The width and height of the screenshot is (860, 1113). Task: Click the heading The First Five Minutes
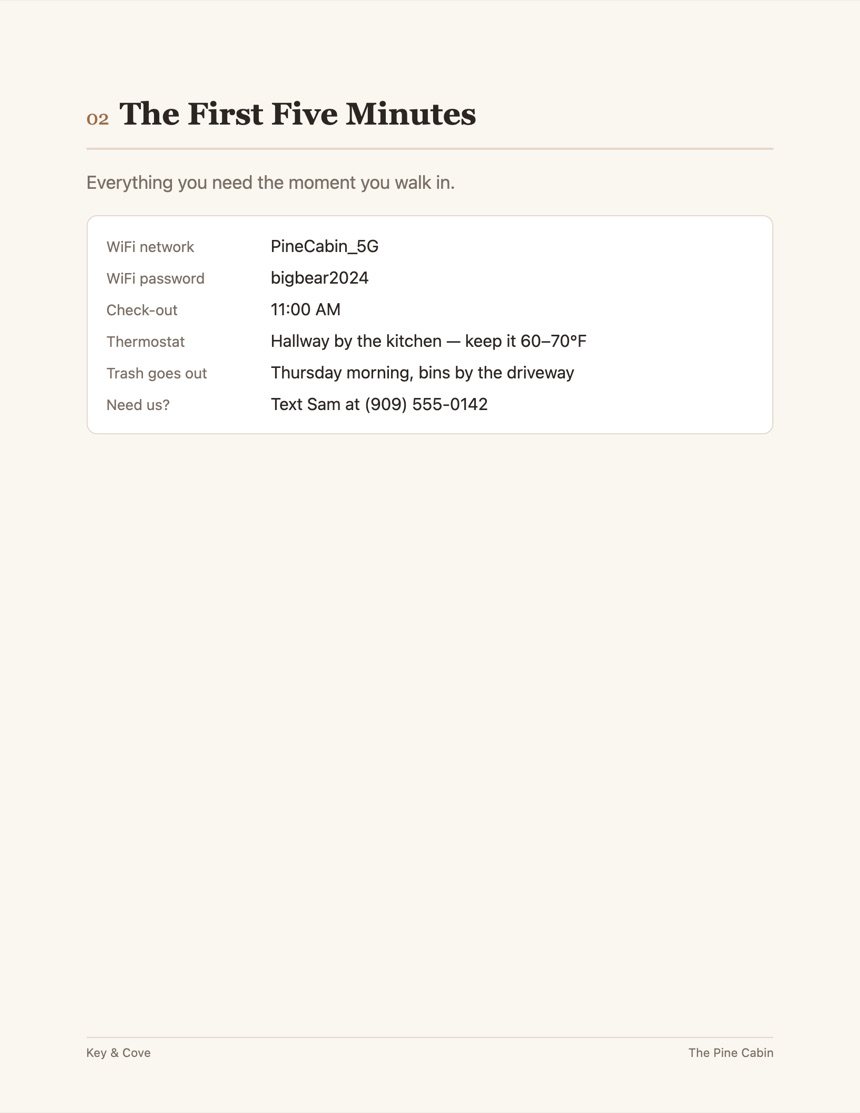click(x=297, y=114)
